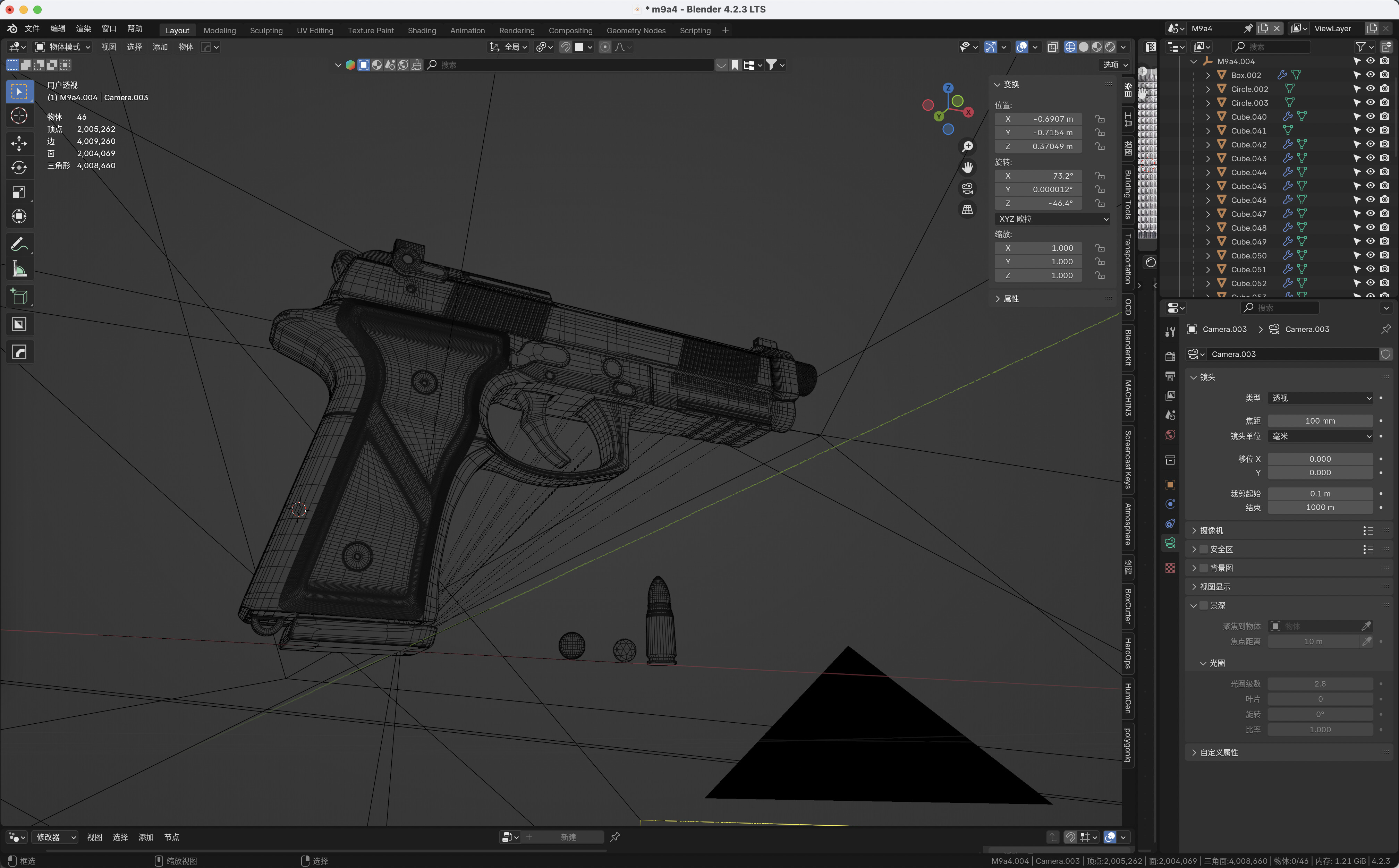This screenshot has height=868, width=1399.
Task: Open the HardOps sidebar tab
Action: [1128, 653]
